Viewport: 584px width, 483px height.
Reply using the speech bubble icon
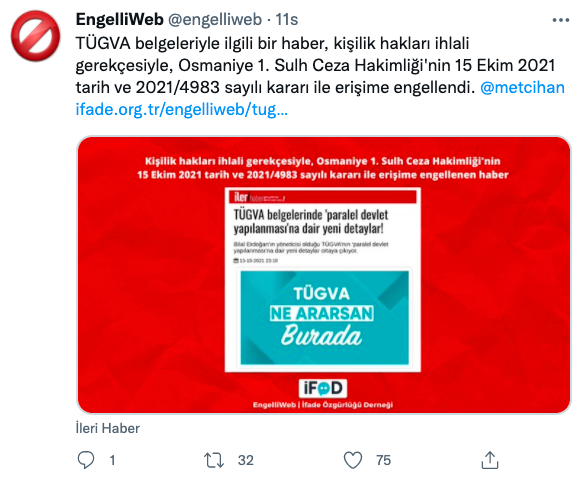pos(86,460)
